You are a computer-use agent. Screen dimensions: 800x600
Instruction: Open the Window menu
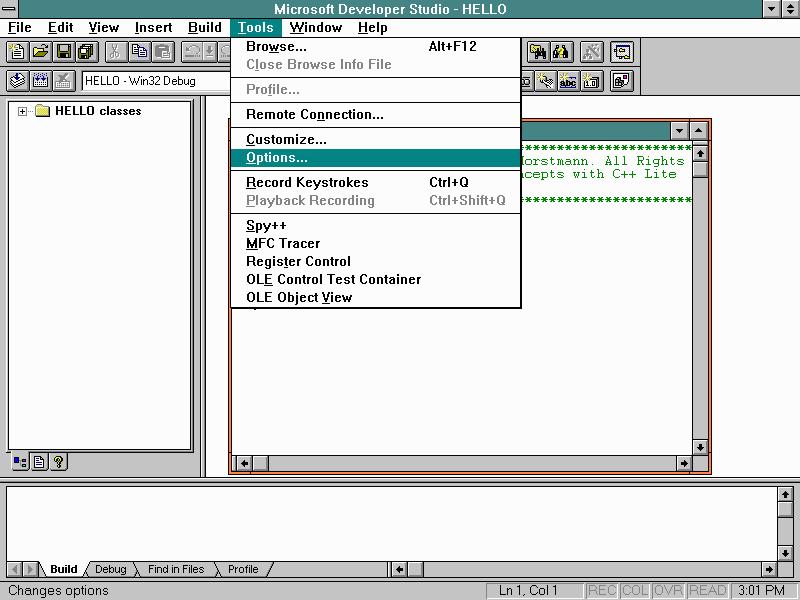pos(316,27)
